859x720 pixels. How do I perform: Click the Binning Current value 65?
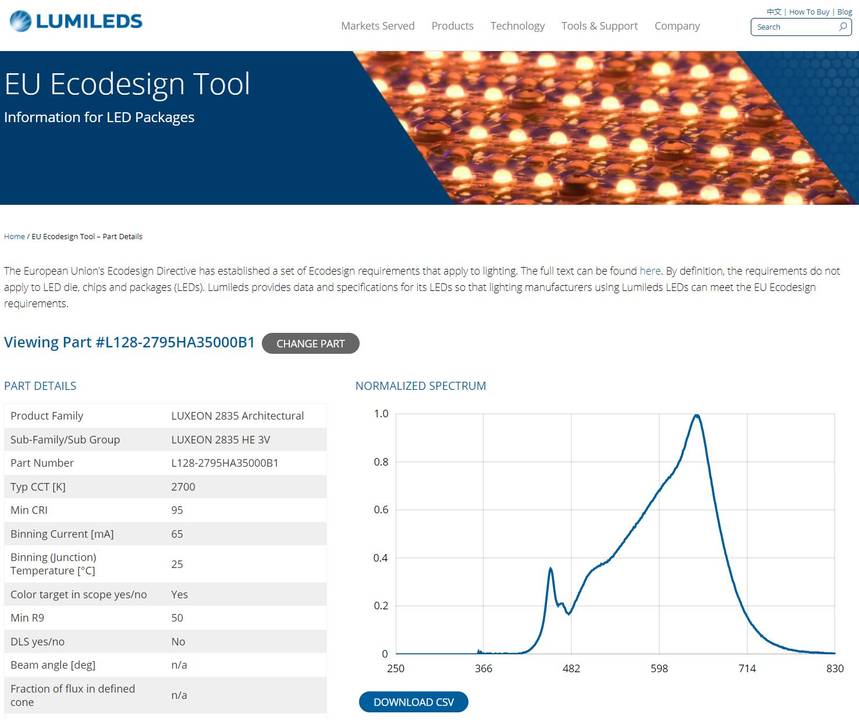tap(177, 534)
